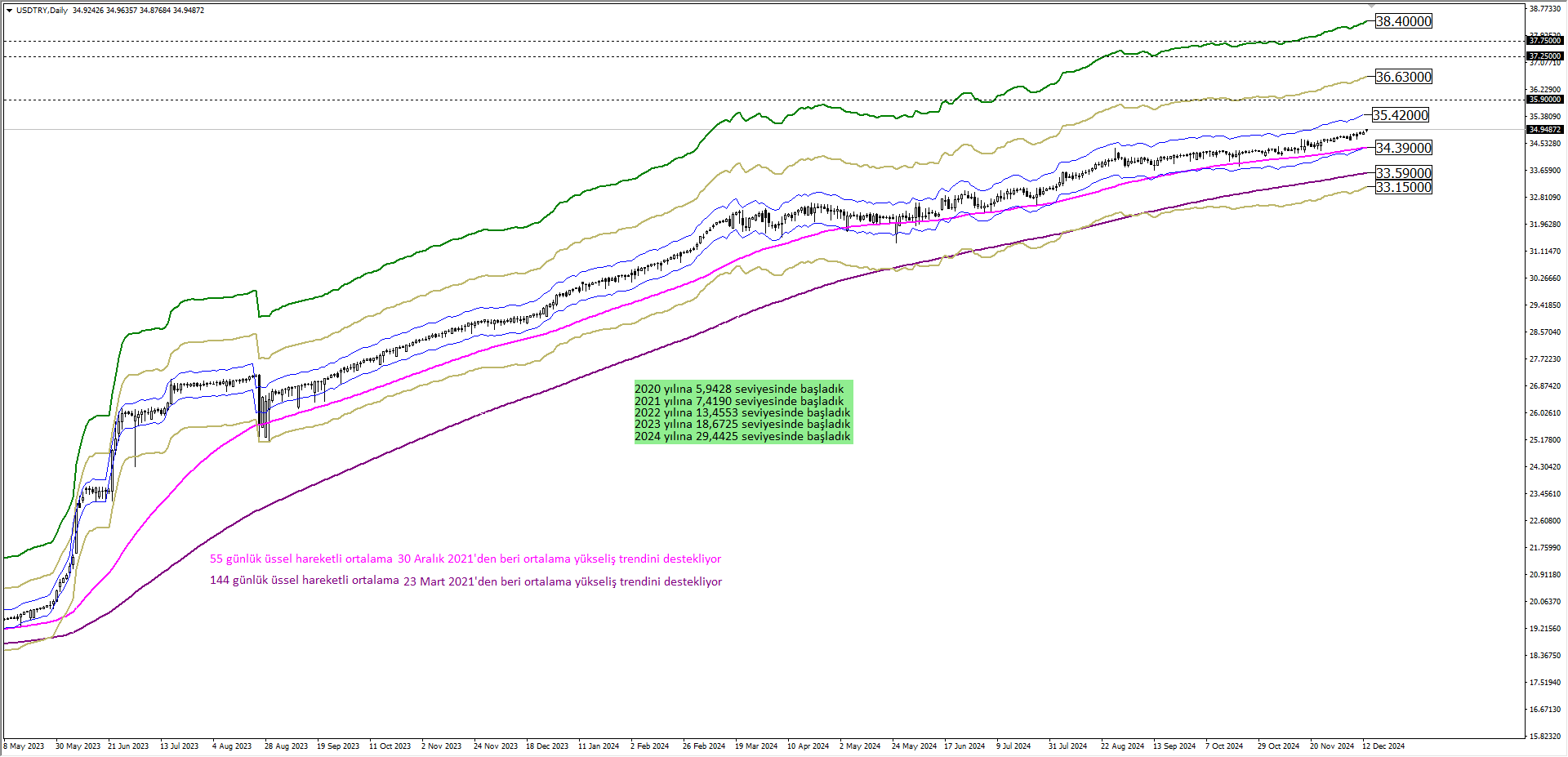Click the 24 May 2024 date label

(x=914, y=746)
